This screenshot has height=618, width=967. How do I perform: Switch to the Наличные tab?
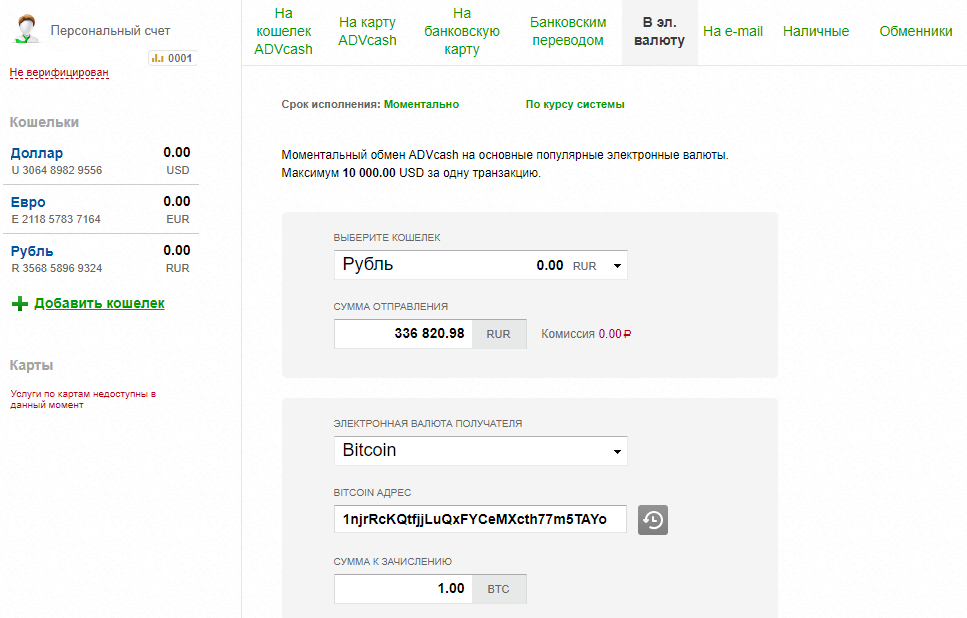(815, 31)
